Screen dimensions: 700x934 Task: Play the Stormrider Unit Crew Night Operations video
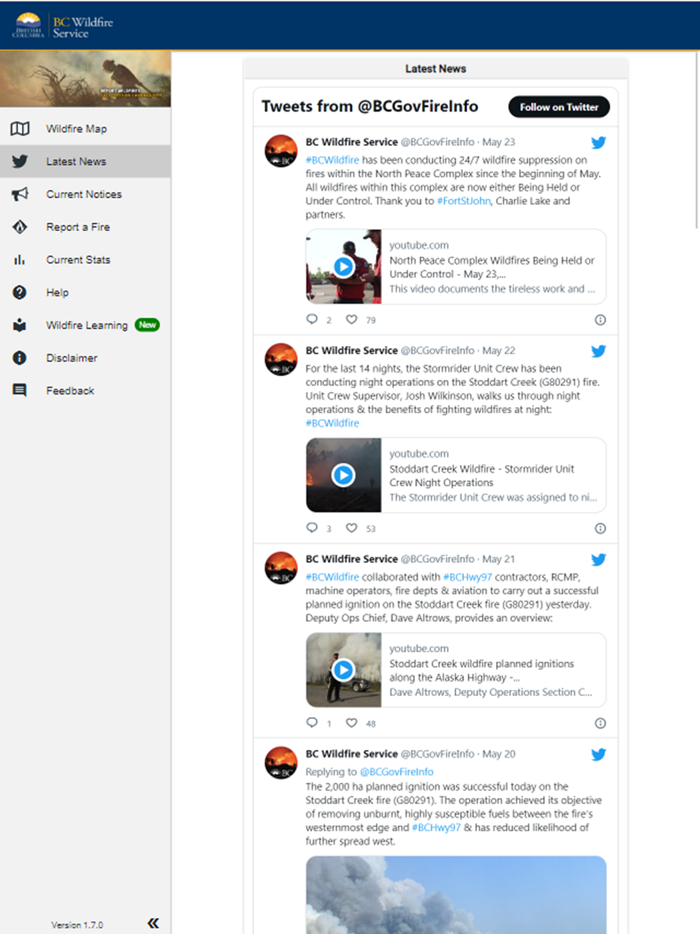coord(343,475)
